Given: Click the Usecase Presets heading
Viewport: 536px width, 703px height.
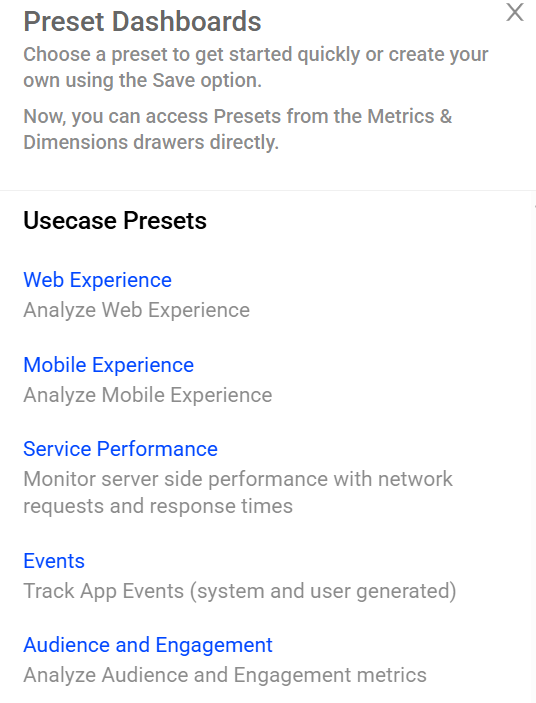Looking at the screenshot, I should [115, 221].
